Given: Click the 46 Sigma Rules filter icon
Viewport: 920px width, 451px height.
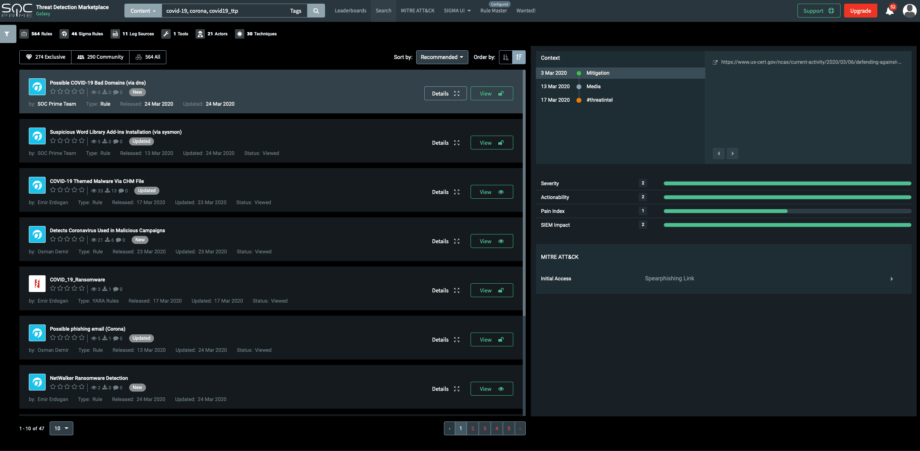Looking at the screenshot, I should pyautogui.click(x=65, y=33).
